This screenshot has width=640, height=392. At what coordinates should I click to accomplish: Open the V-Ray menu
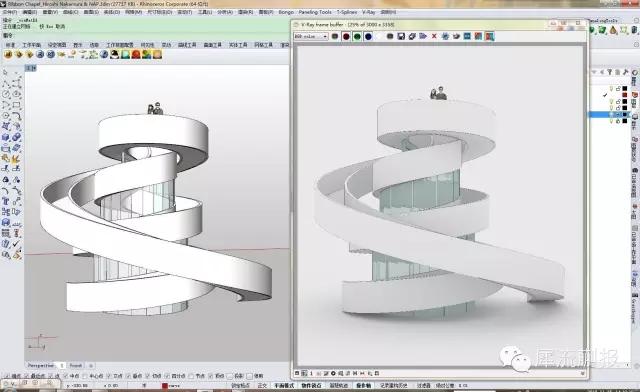point(369,12)
